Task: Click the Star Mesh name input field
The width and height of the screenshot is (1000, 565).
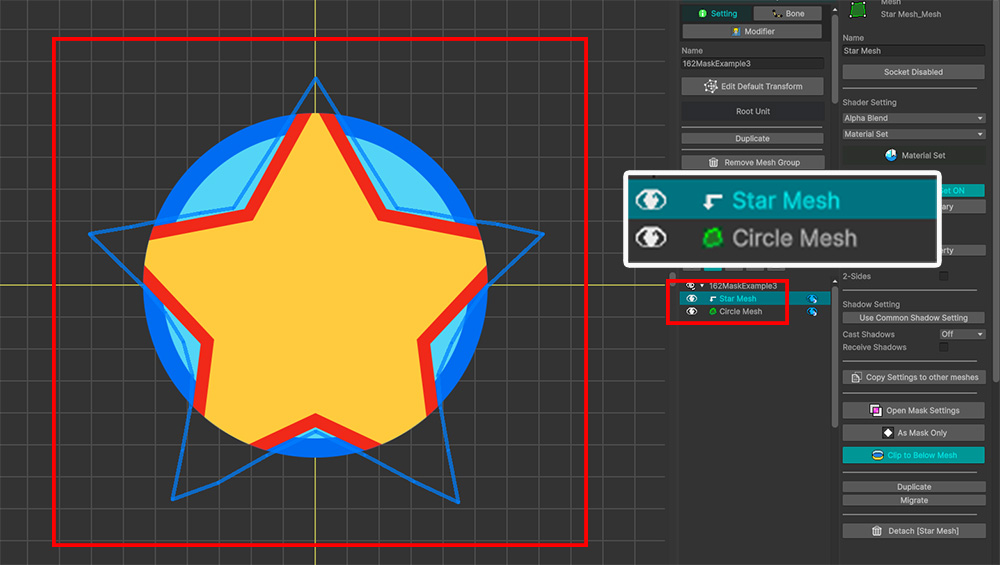Action: click(913, 51)
